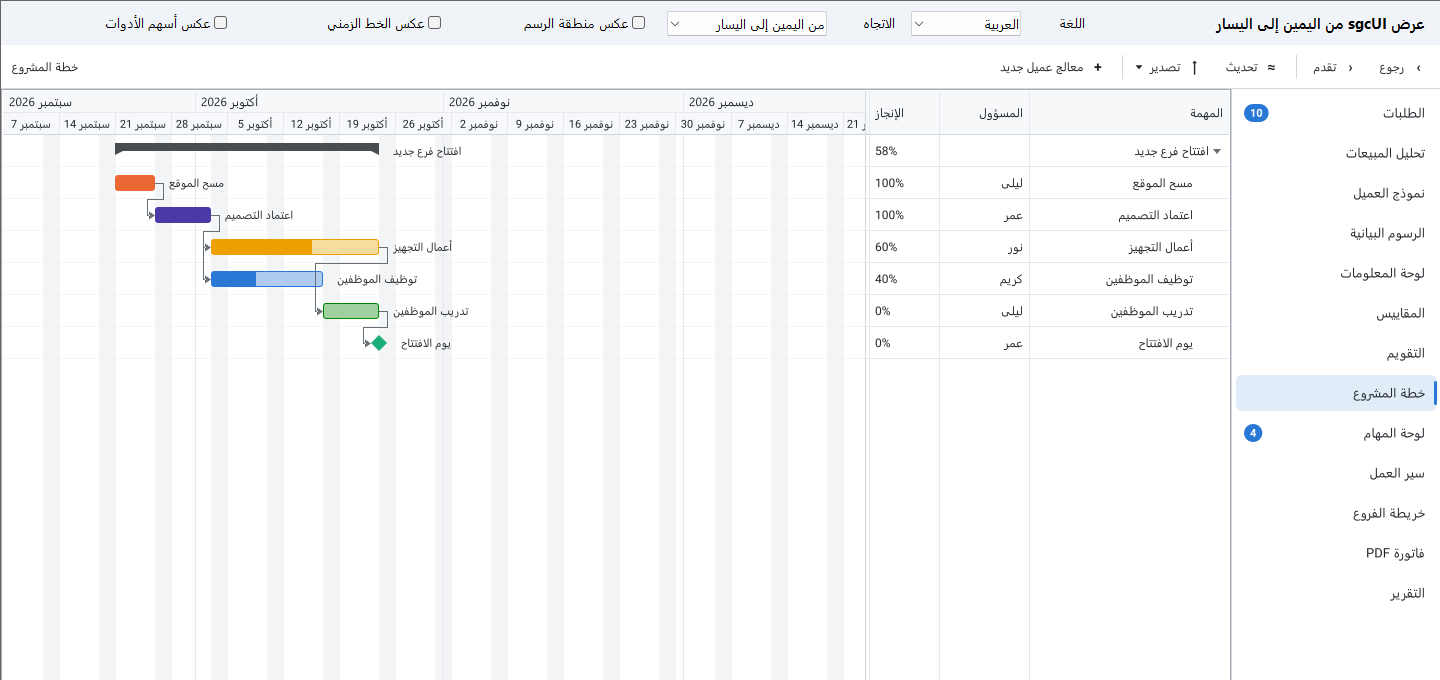The width and height of the screenshot is (1440, 680).
Task: Open الطلبات in the sidebar
Action: [x=1335, y=113]
